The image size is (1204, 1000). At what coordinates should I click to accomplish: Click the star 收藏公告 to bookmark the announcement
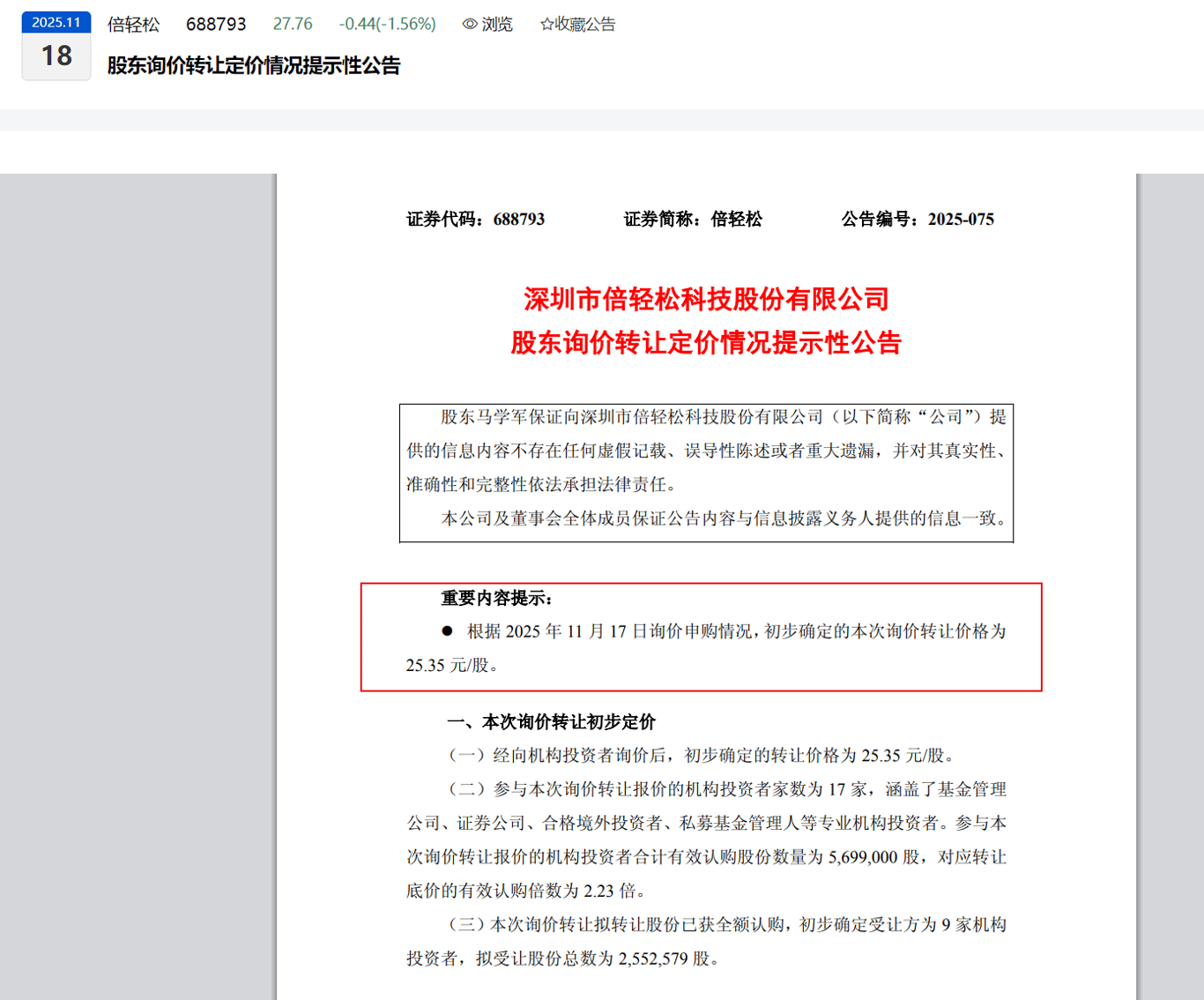coord(577,25)
